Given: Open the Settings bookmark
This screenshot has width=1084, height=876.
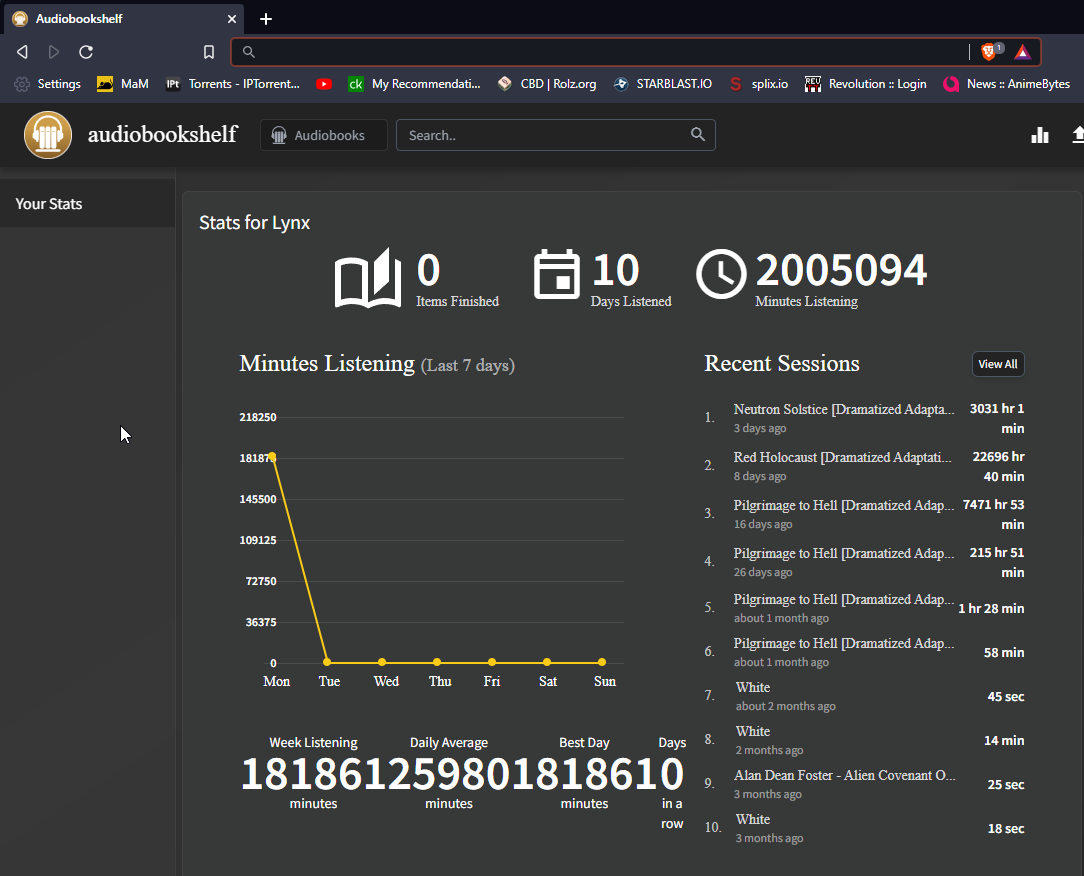Looking at the screenshot, I should 48,84.
